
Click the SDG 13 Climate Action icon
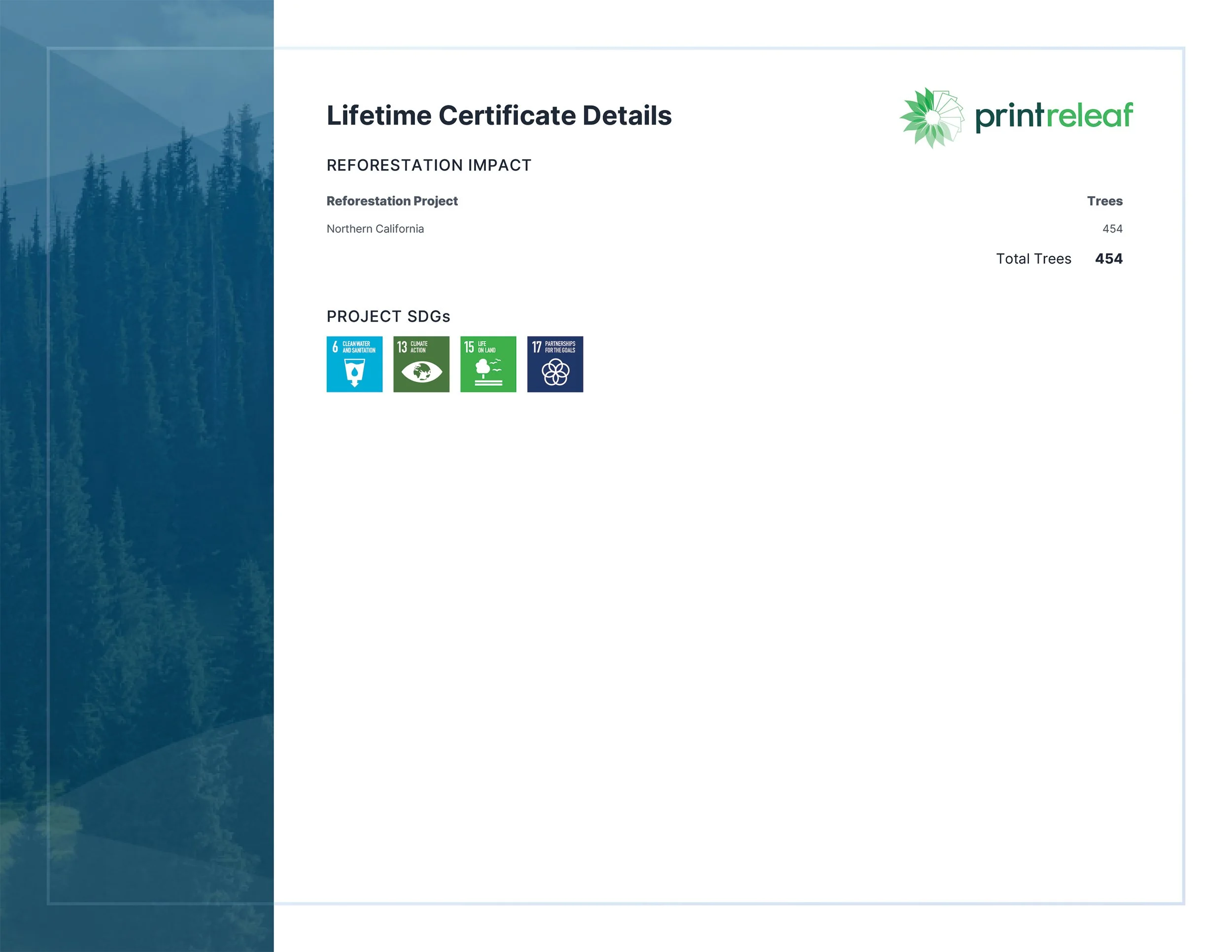tap(421, 364)
